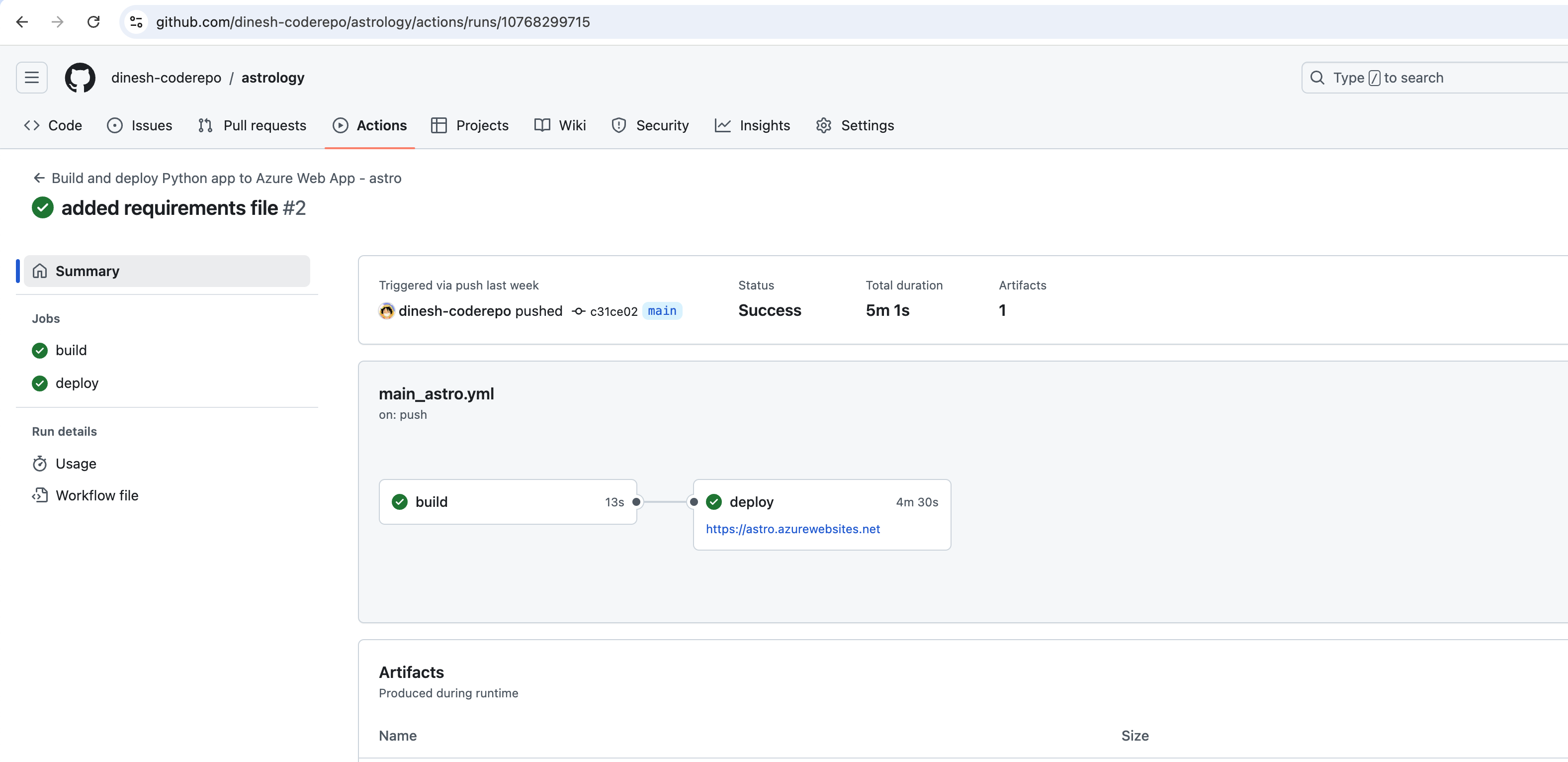Viewport: 1568px width, 762px height.
Task: Reload the page with refresh icon
Action: [93, 22]
